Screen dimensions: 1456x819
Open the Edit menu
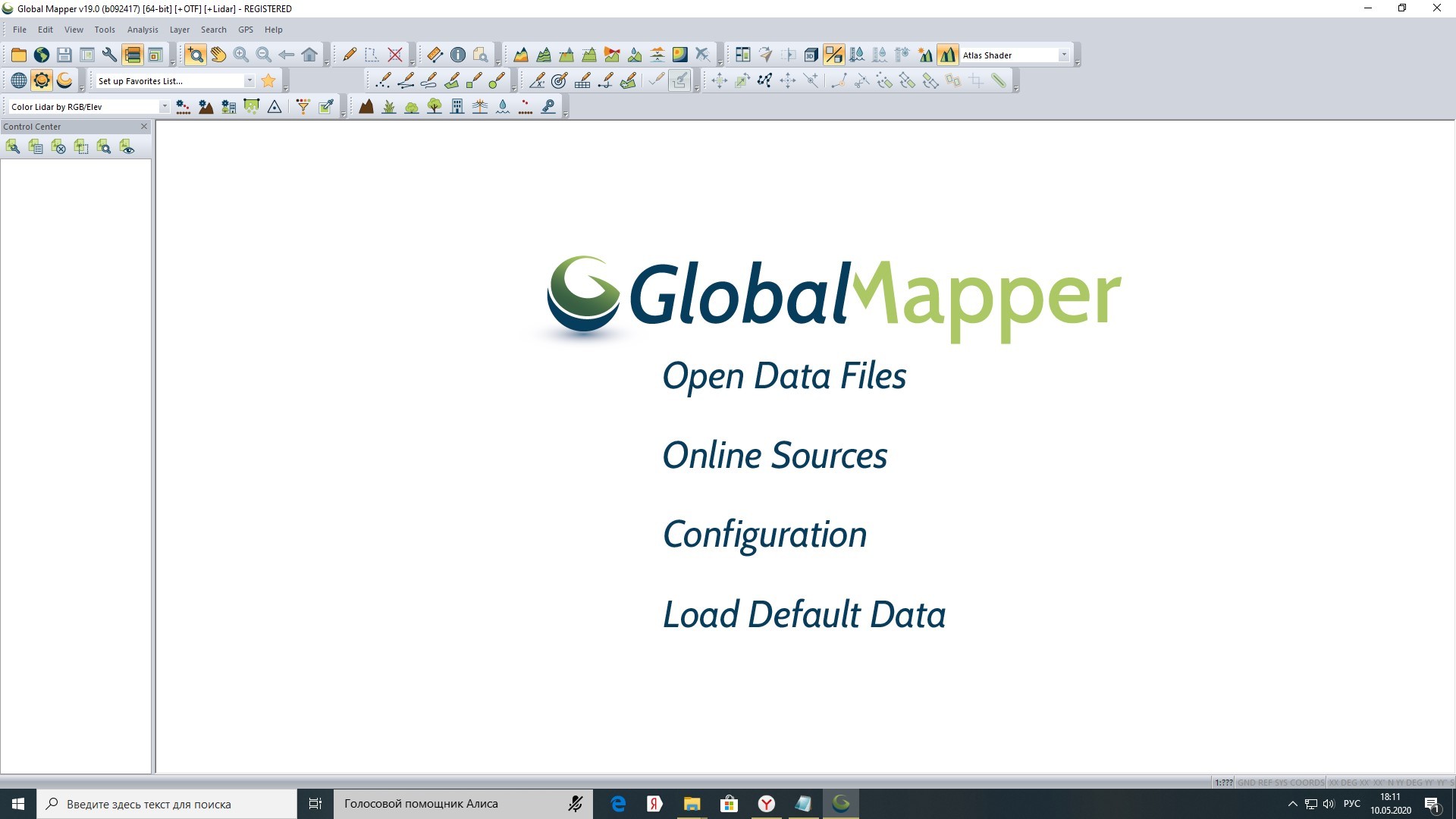coord(45,30)
